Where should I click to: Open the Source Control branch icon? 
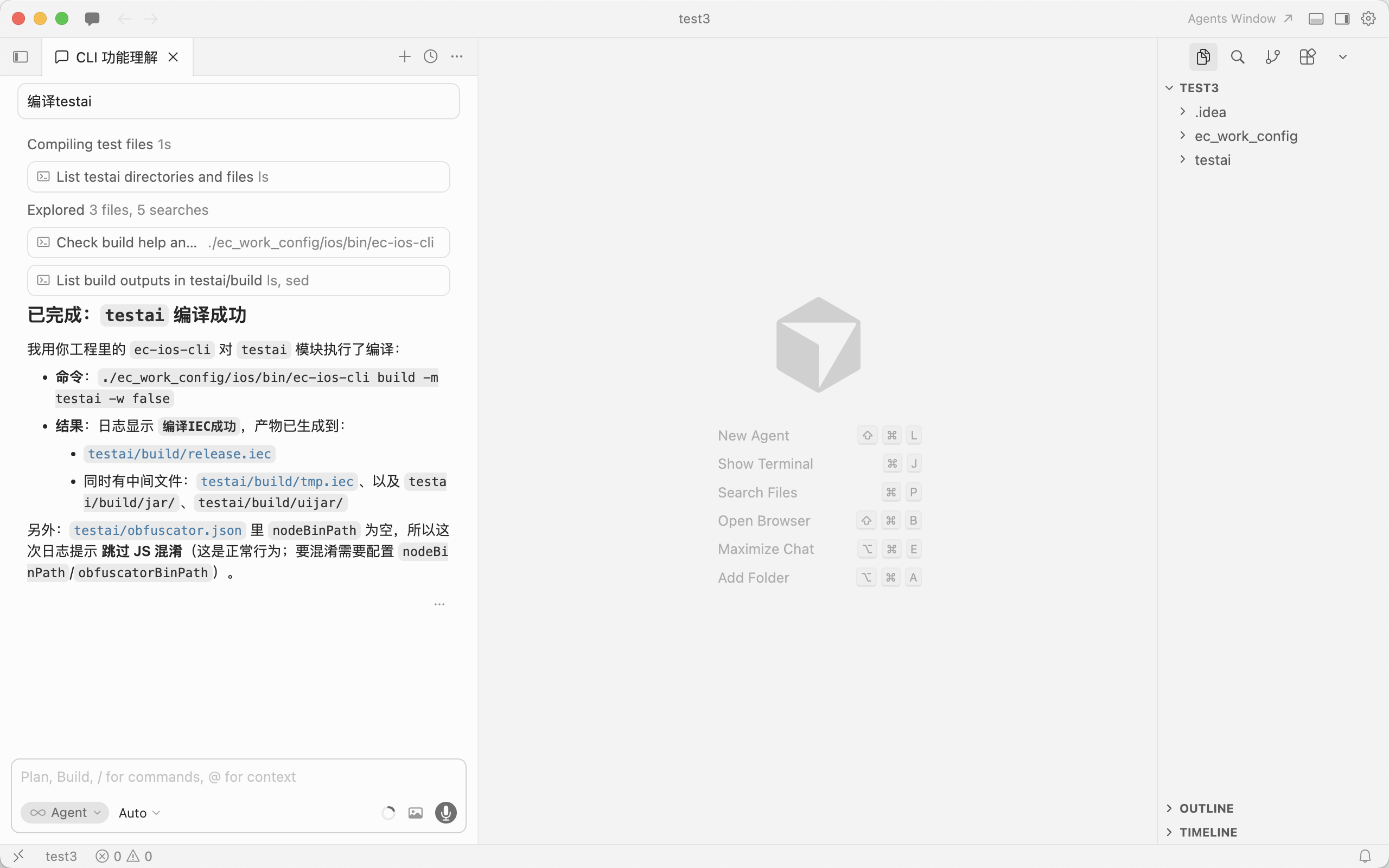click(1272, 57)
